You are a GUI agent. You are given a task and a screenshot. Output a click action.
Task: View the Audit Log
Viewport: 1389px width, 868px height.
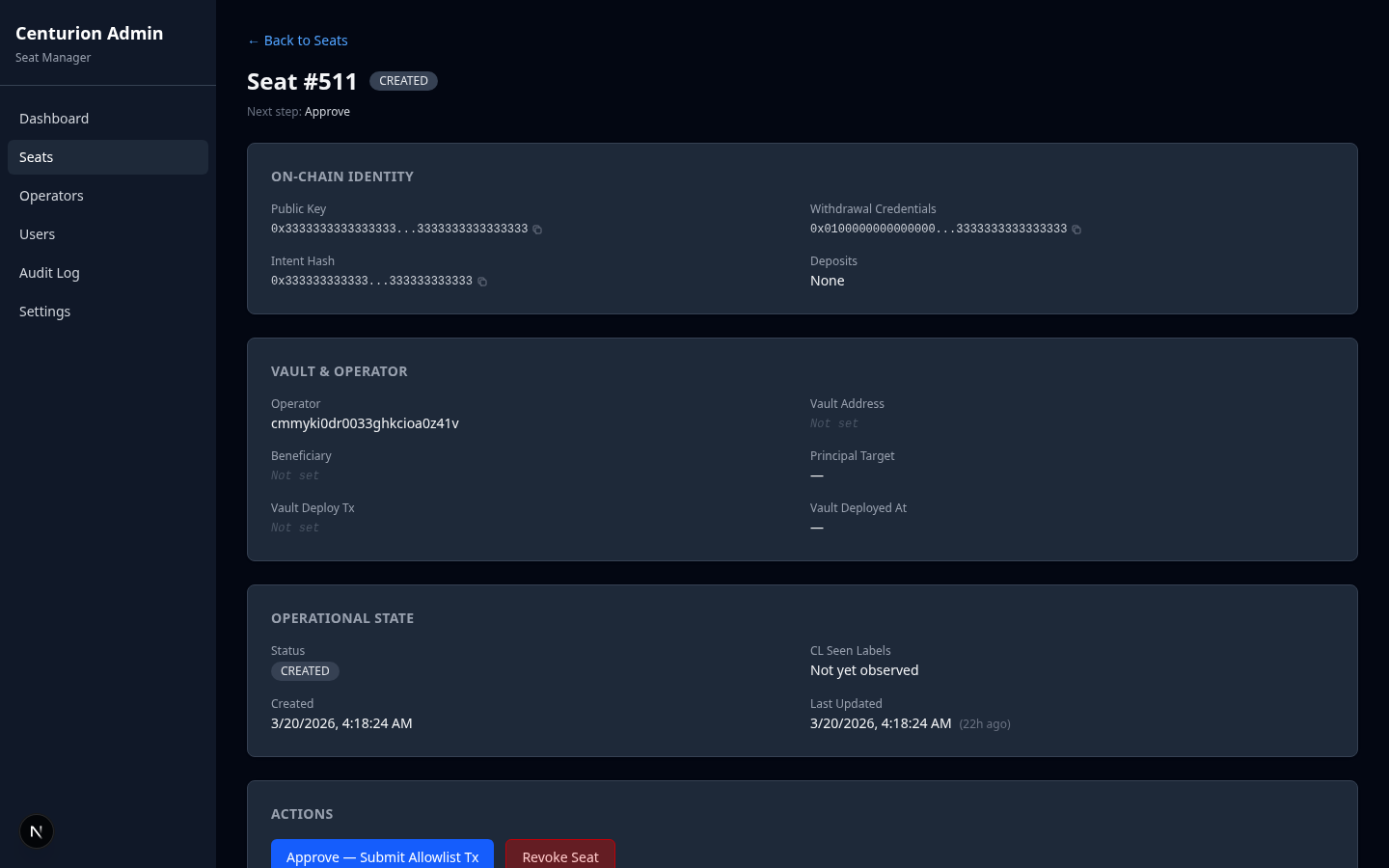[x=49, y=273]
